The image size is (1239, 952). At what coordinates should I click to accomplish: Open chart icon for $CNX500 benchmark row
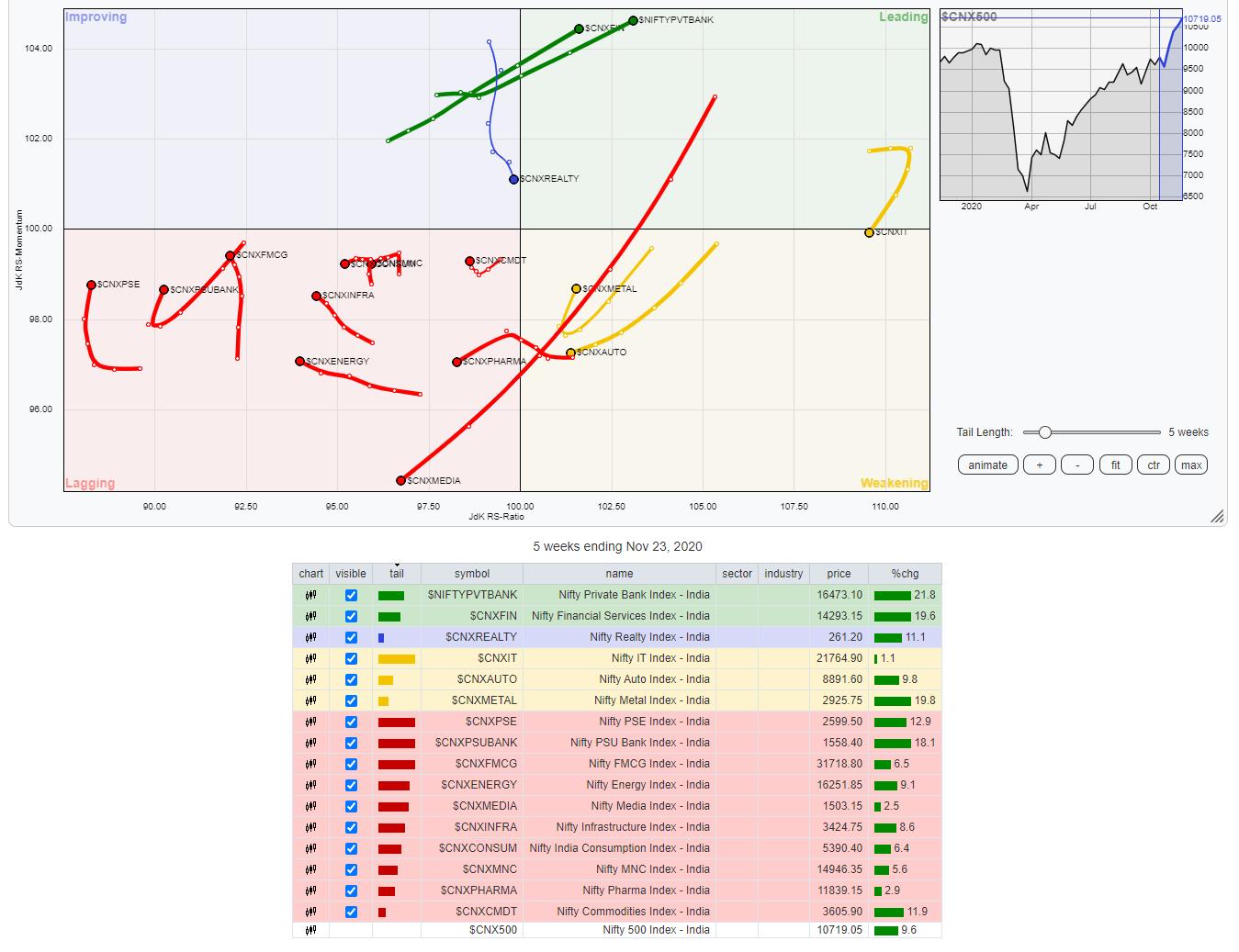click(310, 930)
